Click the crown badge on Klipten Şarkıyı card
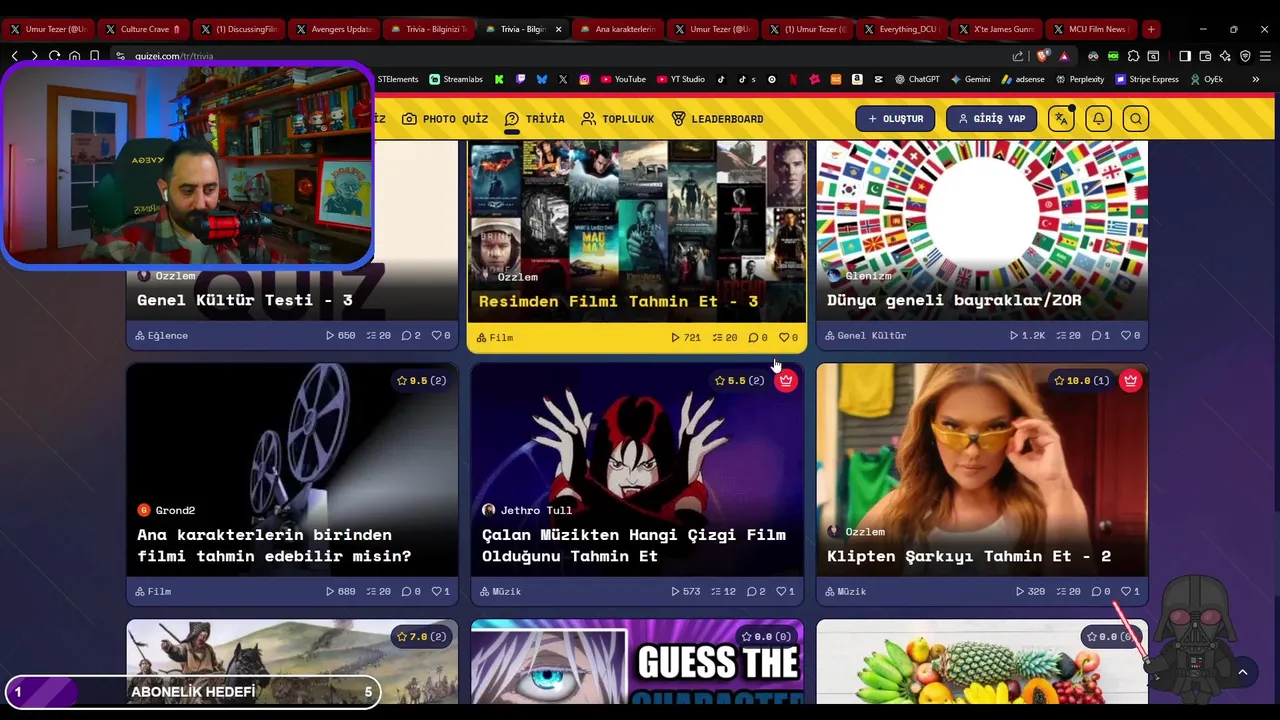 coord(1131,381)
